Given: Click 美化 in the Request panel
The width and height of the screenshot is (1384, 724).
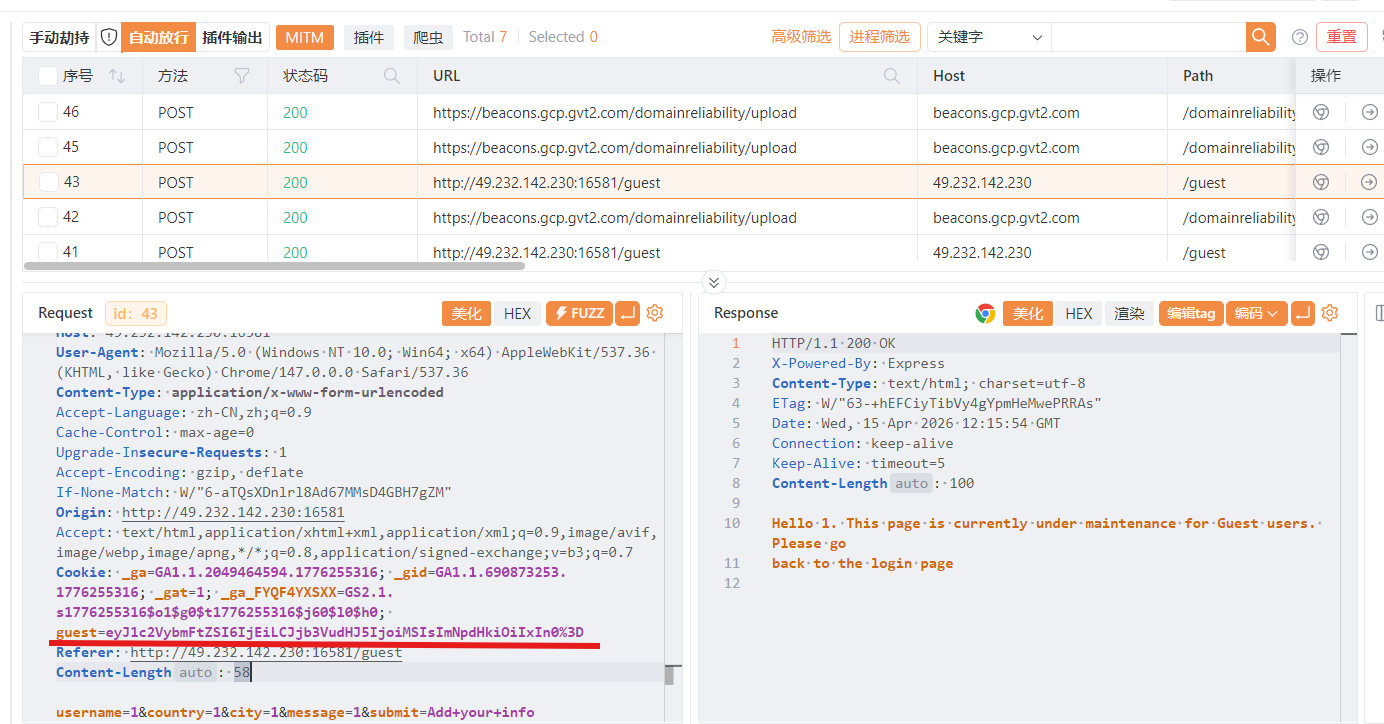Looking at the screenshot, I should [467, 313].
